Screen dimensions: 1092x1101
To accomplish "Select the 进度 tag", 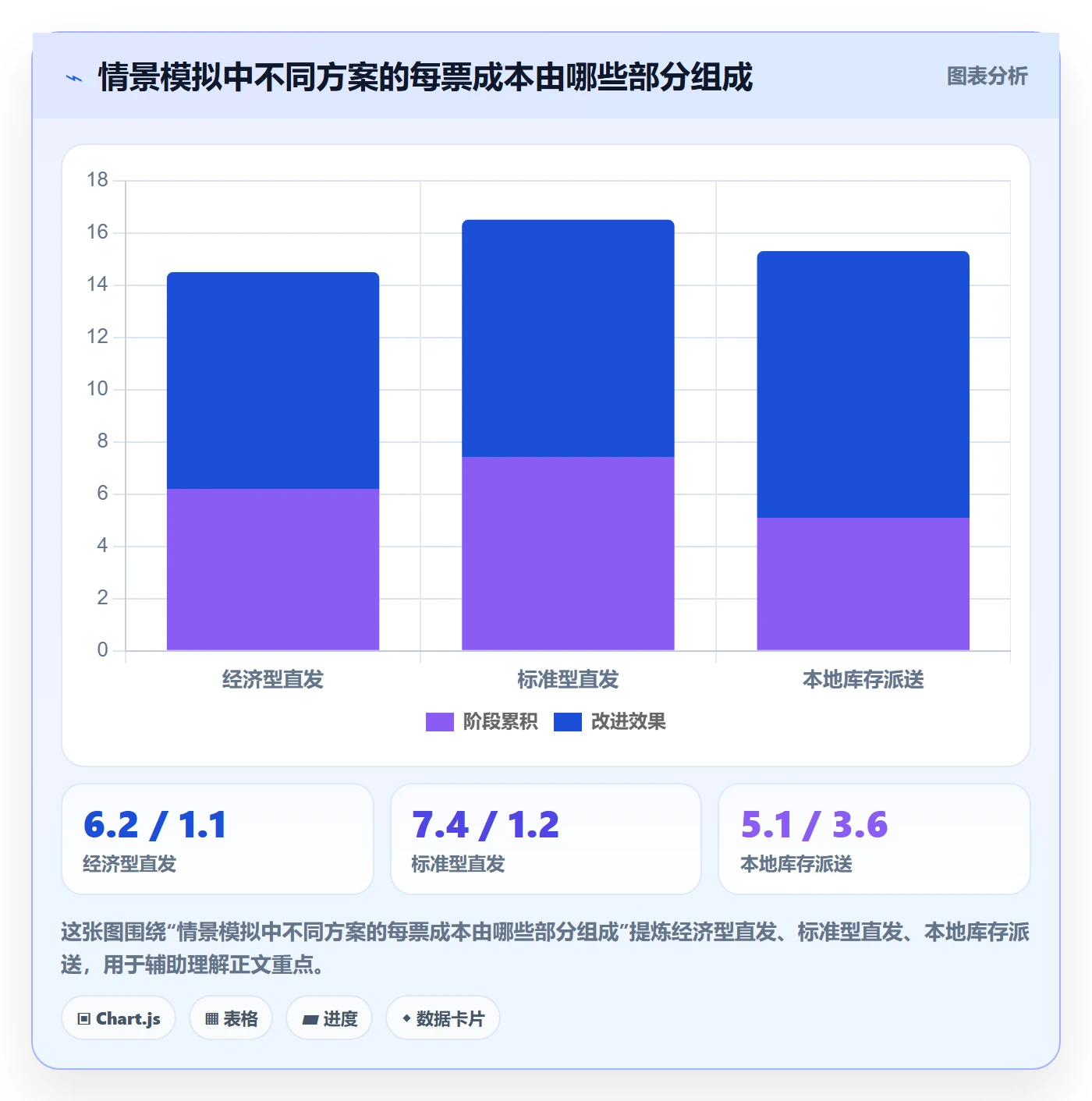I will coord(329,1018).
